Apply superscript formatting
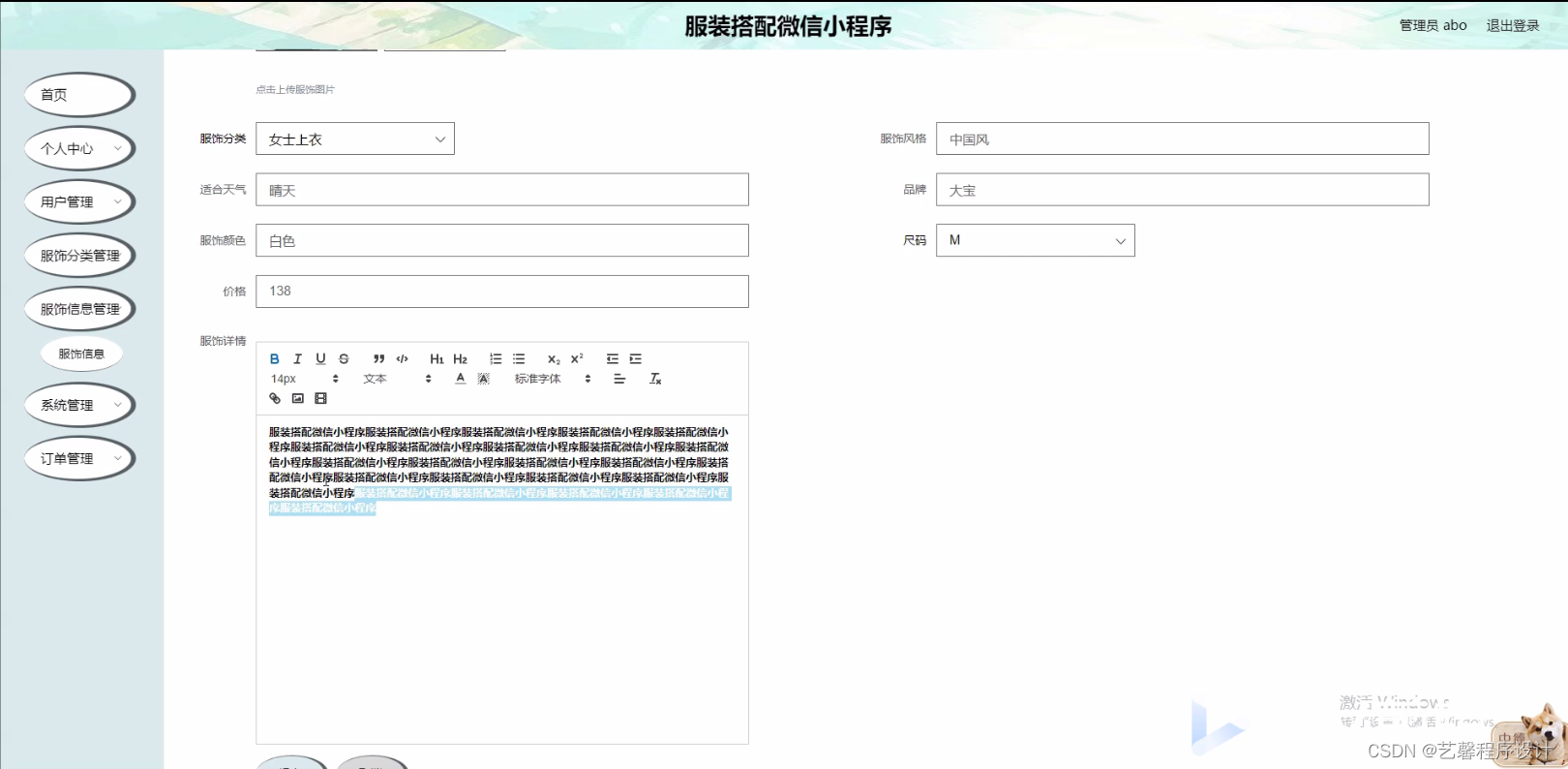Screen dimensions: 1568x769 pos(577,359)
